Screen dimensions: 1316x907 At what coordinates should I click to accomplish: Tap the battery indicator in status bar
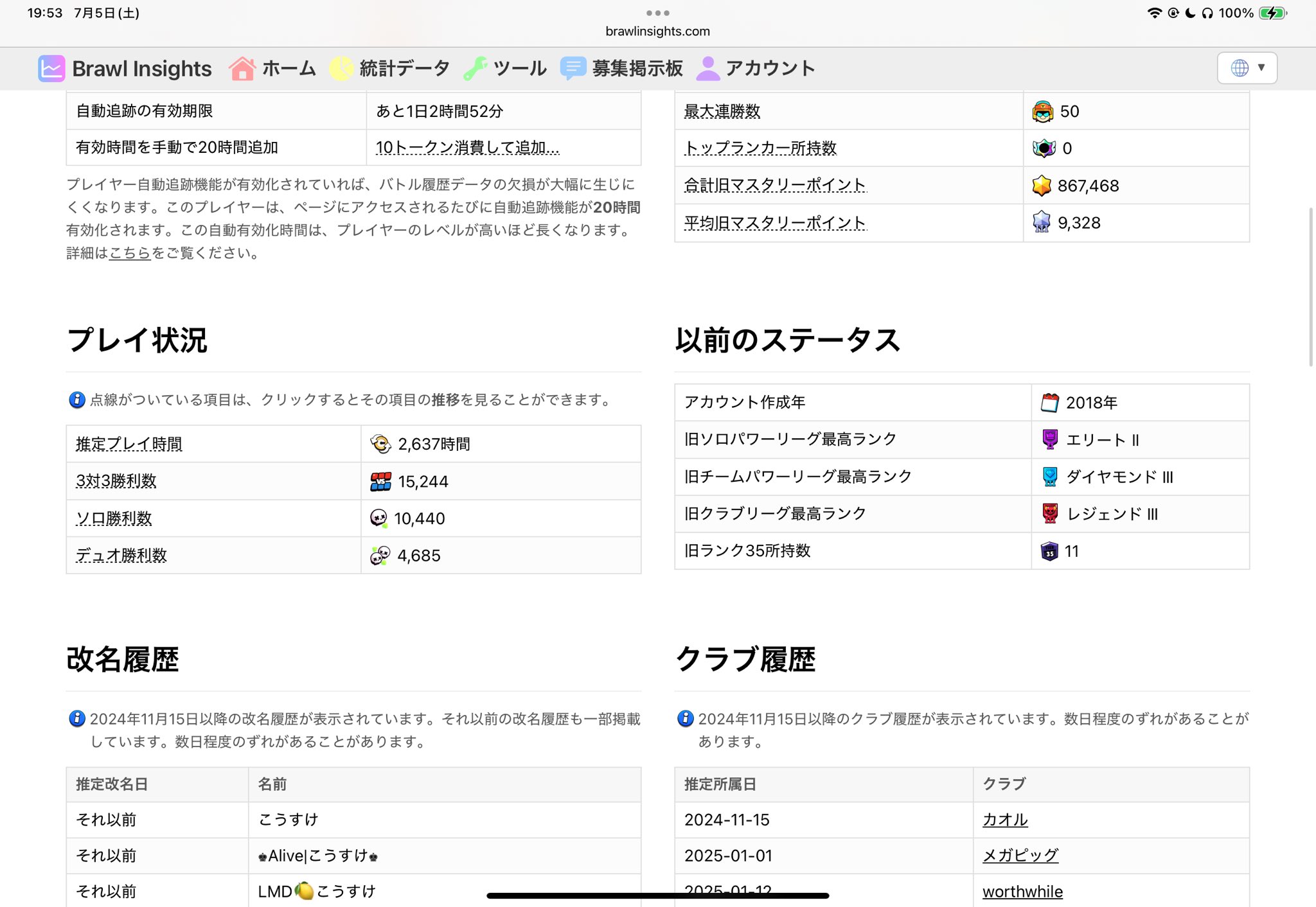(x=1272, y=13)
